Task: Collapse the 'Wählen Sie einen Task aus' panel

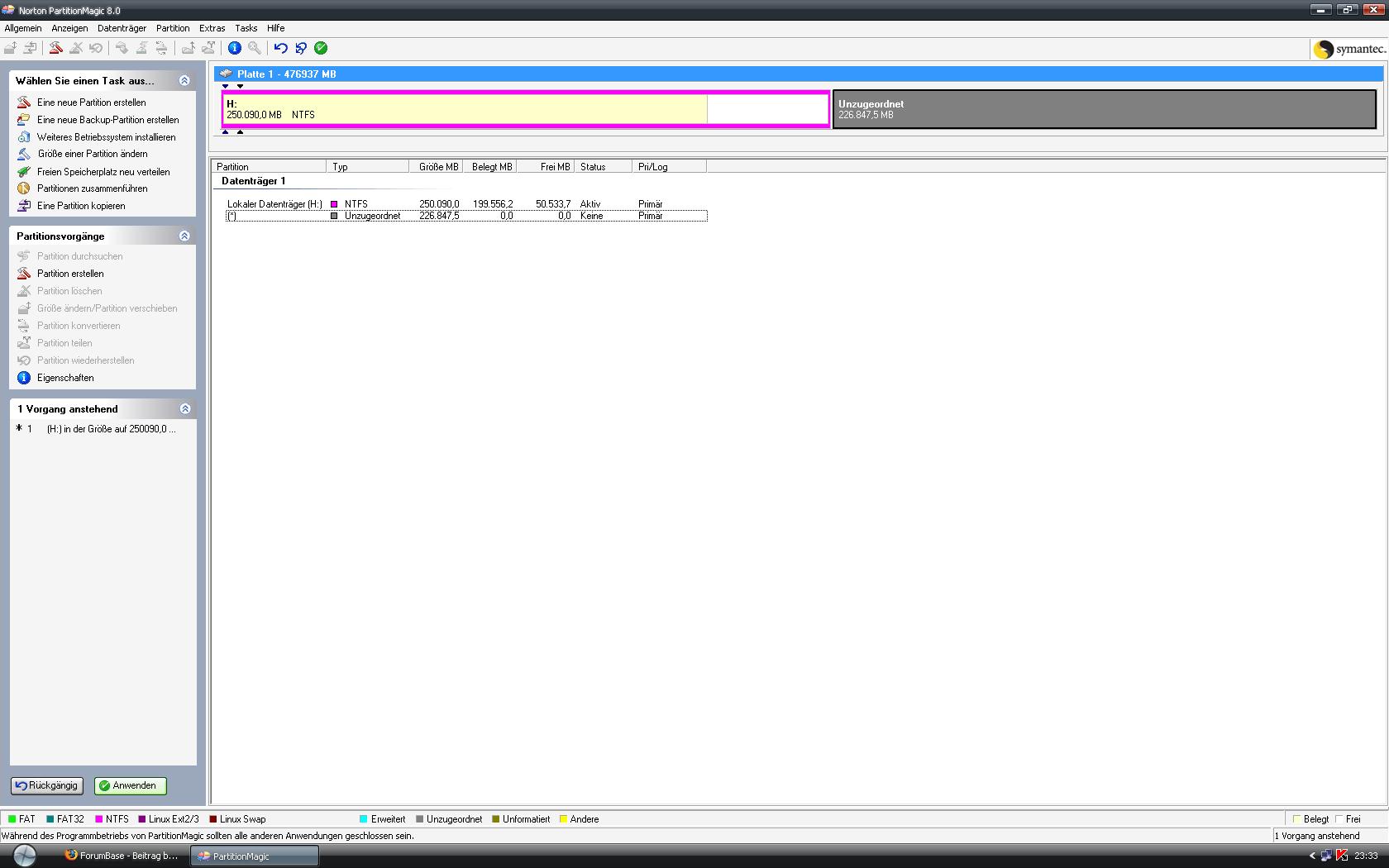Action: [184, 80]
